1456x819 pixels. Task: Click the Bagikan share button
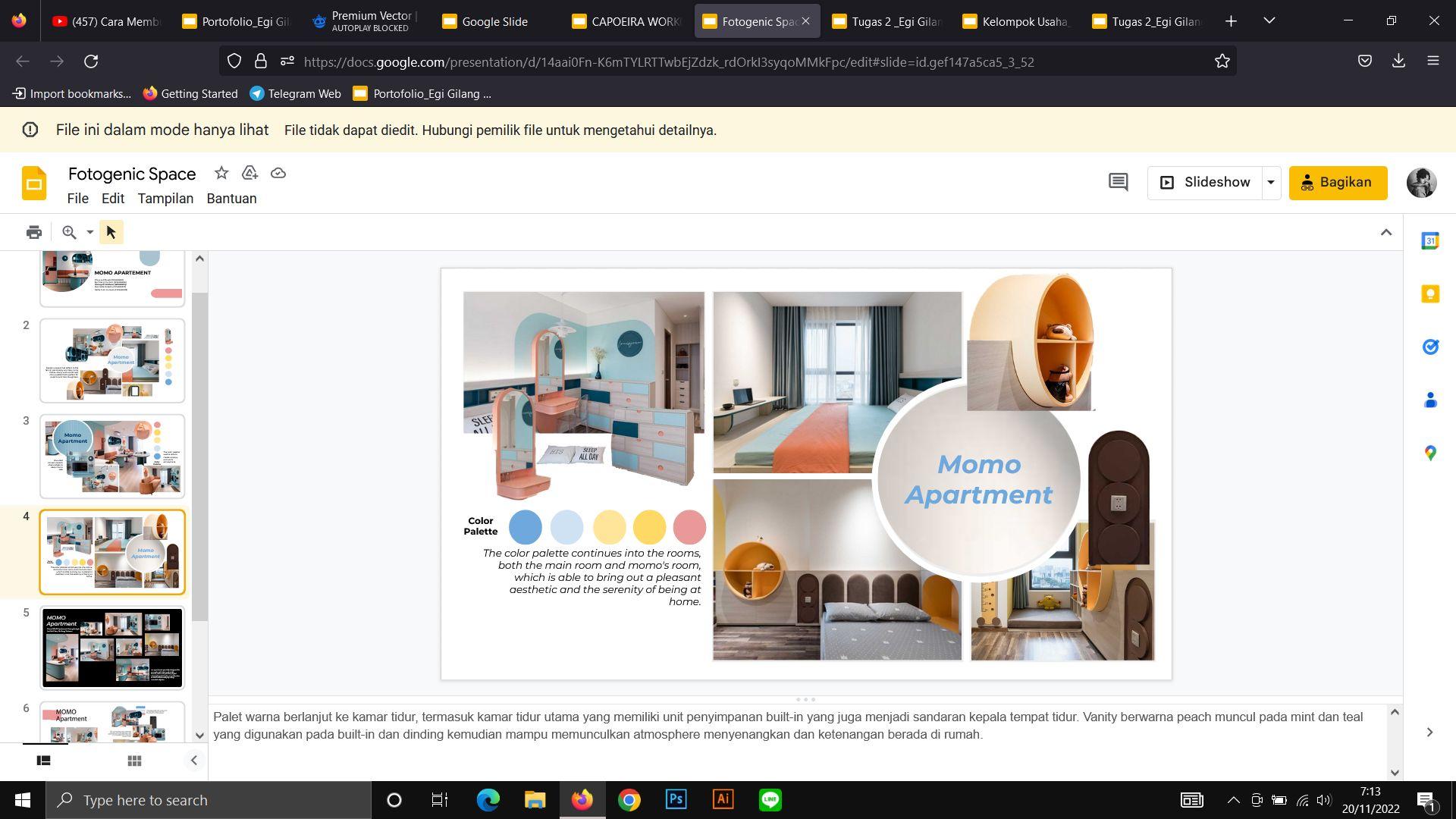[1338, 182]
